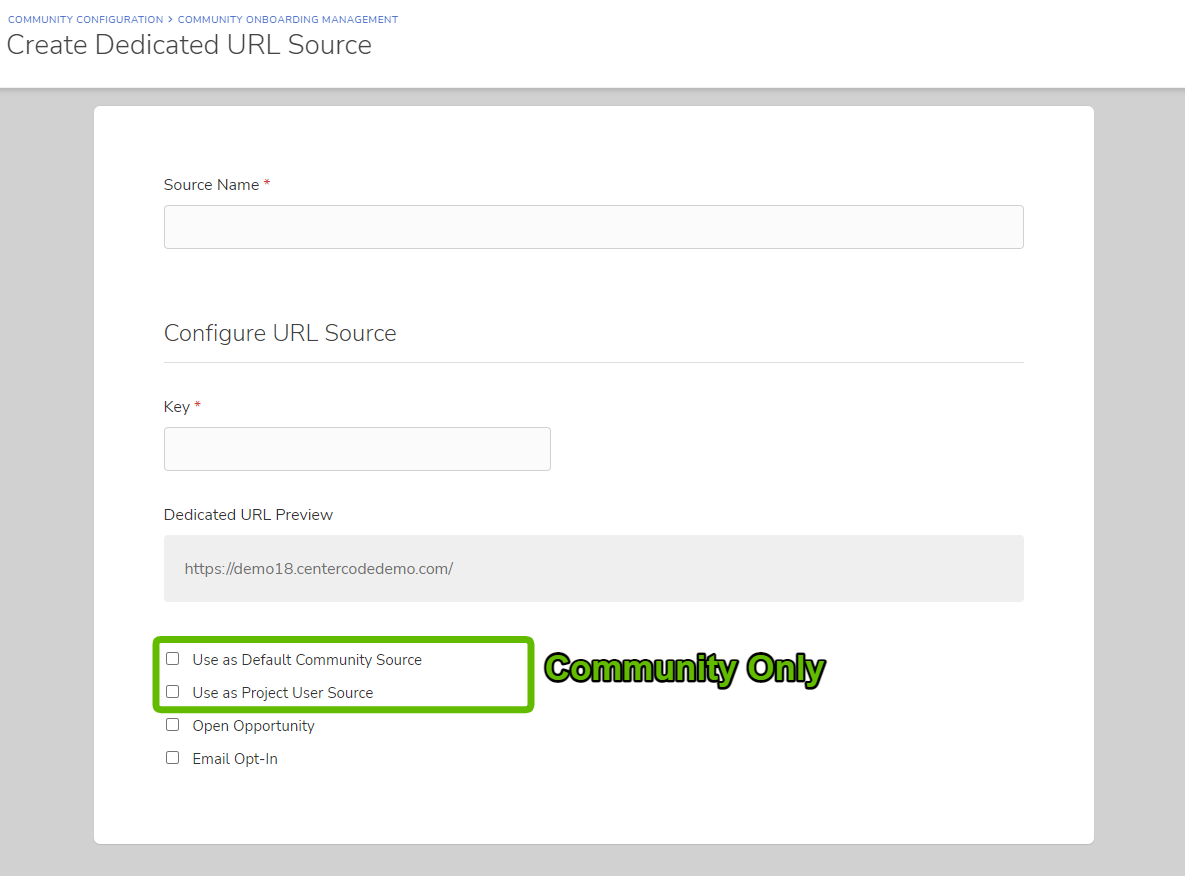Click the required asterisk beside Key
This screenshot has width=1185, height=876.
tap(196, 406)
